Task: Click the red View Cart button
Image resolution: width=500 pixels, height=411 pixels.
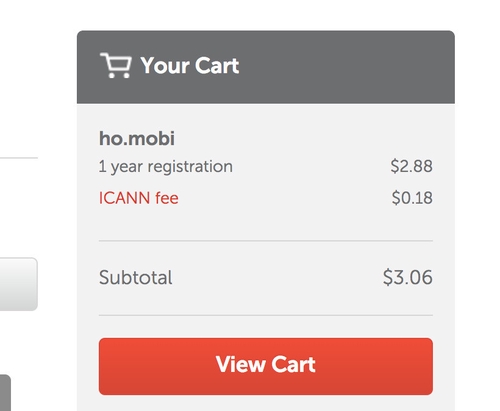Action: tap(266, 366)
